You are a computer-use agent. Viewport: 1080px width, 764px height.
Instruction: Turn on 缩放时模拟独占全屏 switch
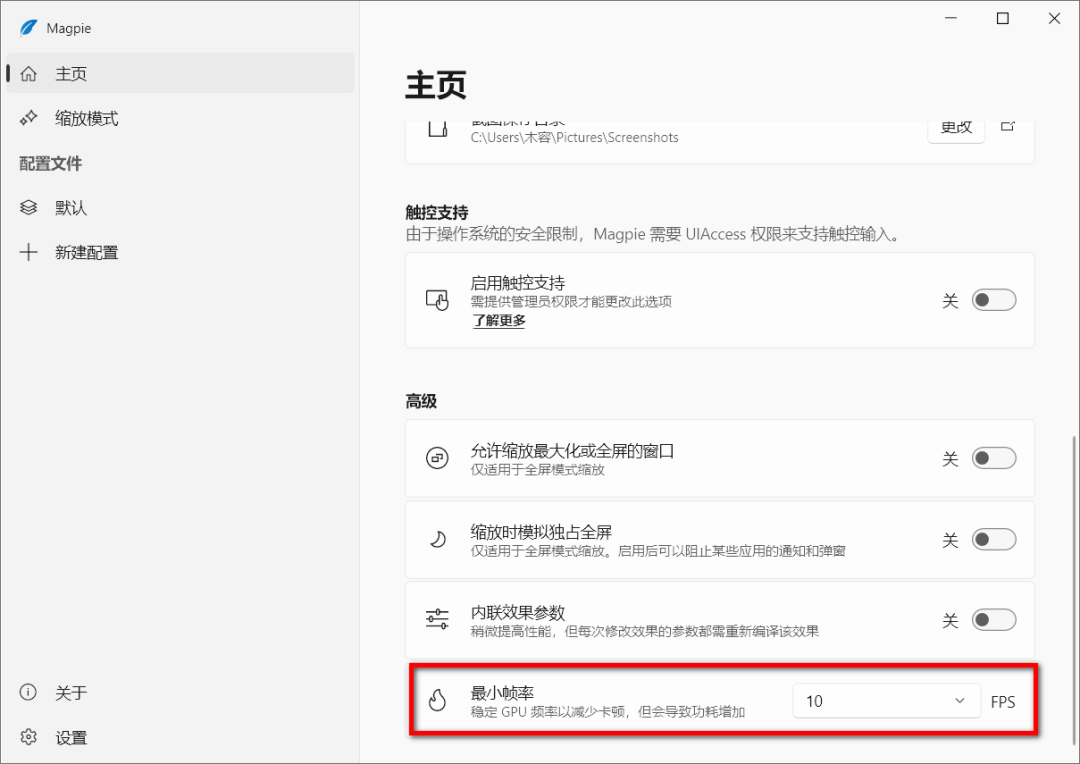tap(994, 540)
